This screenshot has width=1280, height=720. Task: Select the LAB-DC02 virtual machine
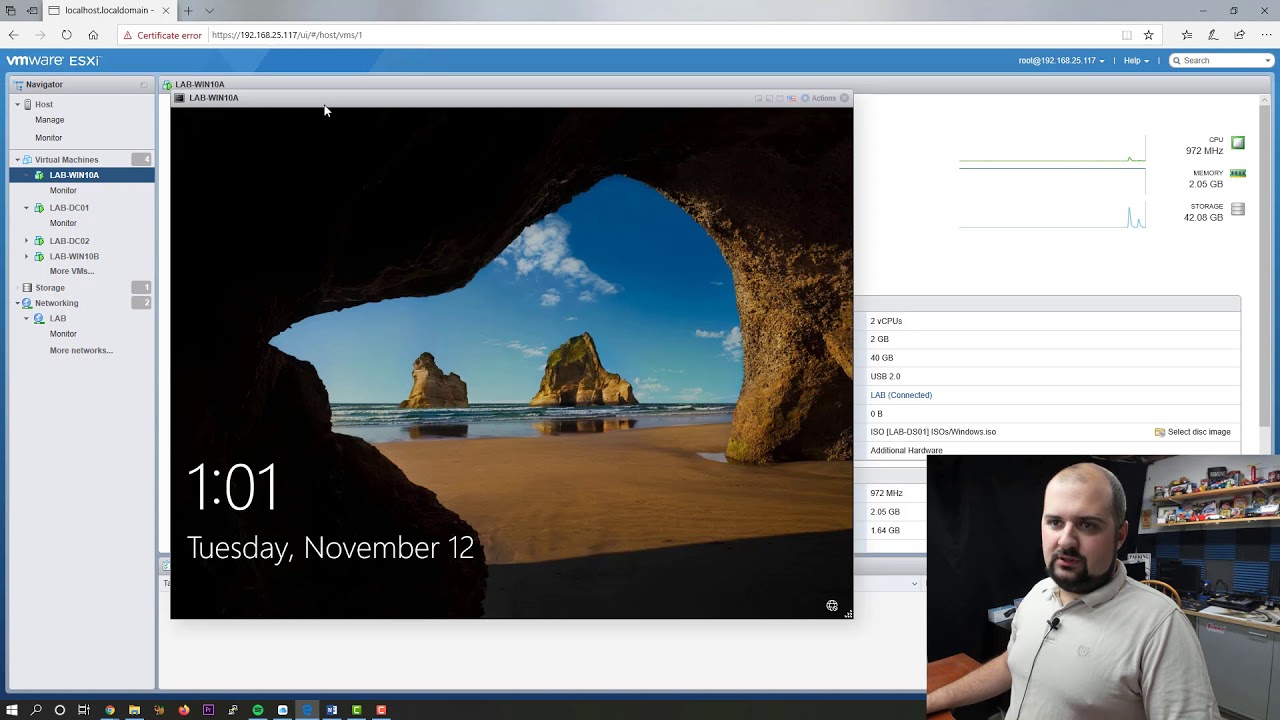click(x=69, y=241)
